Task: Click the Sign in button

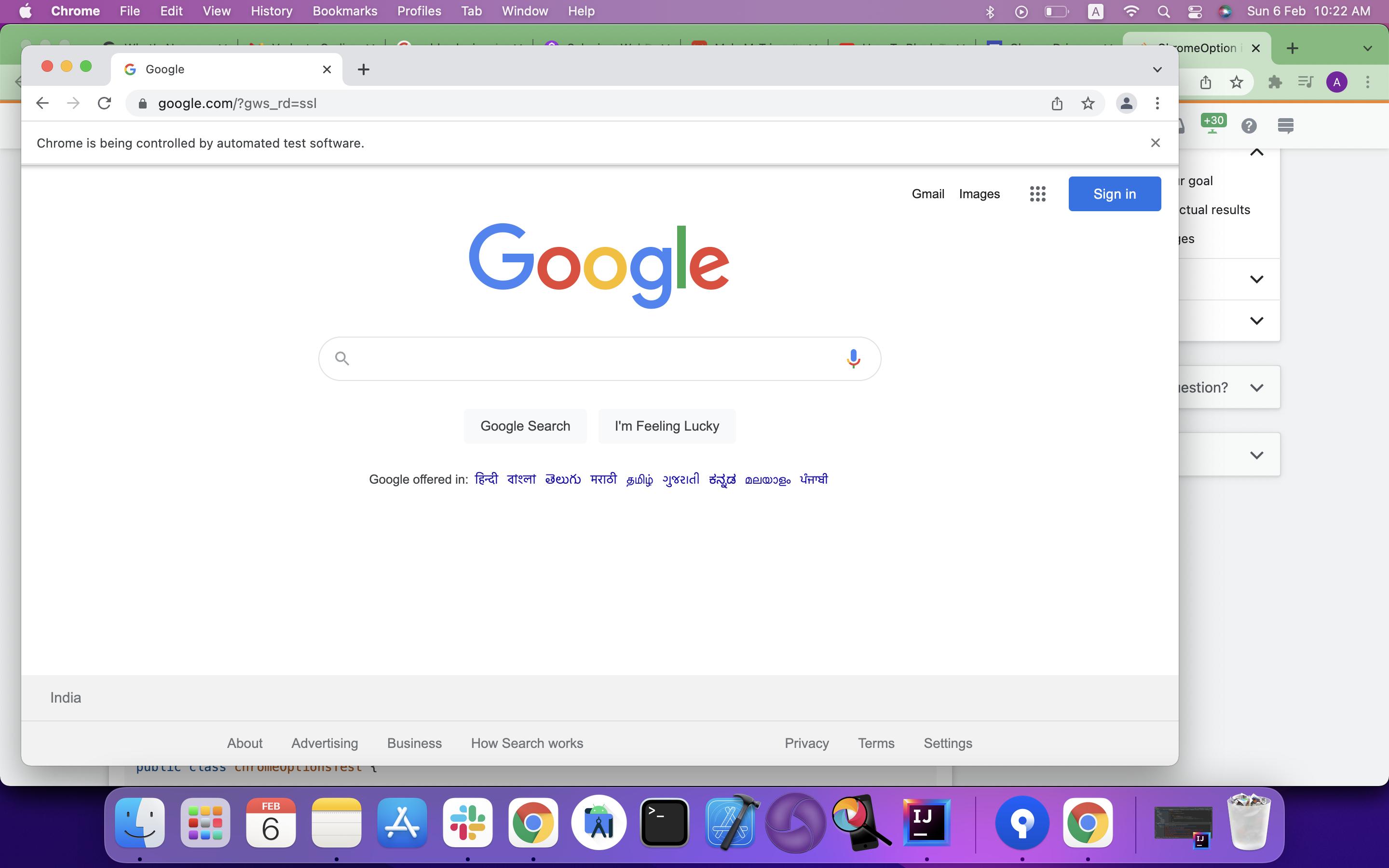Action: pos(1114,194)
